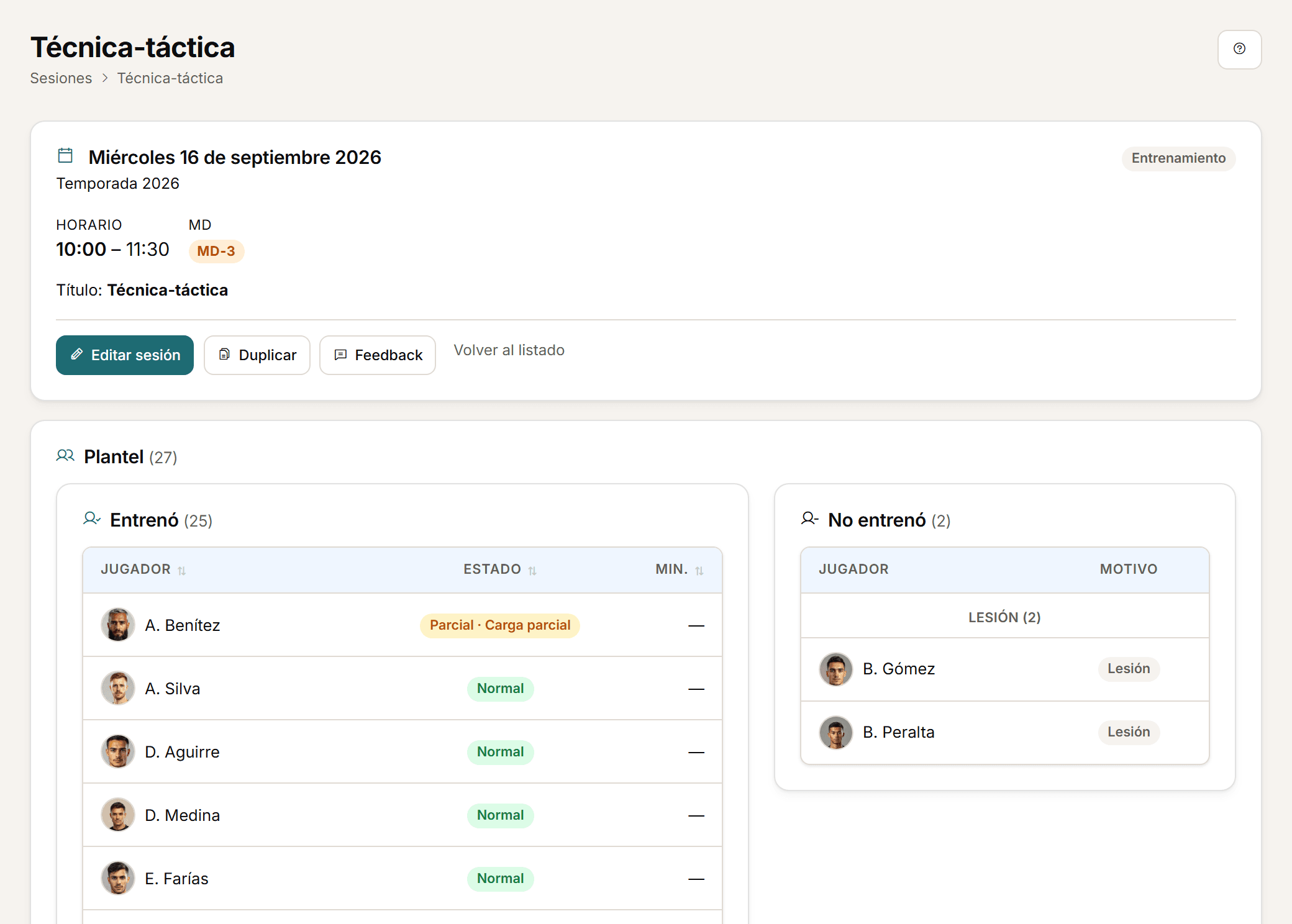Click A. Silva's Normal status badge
This screenshot has height=924, width=1292.
[x=500, y=689]
